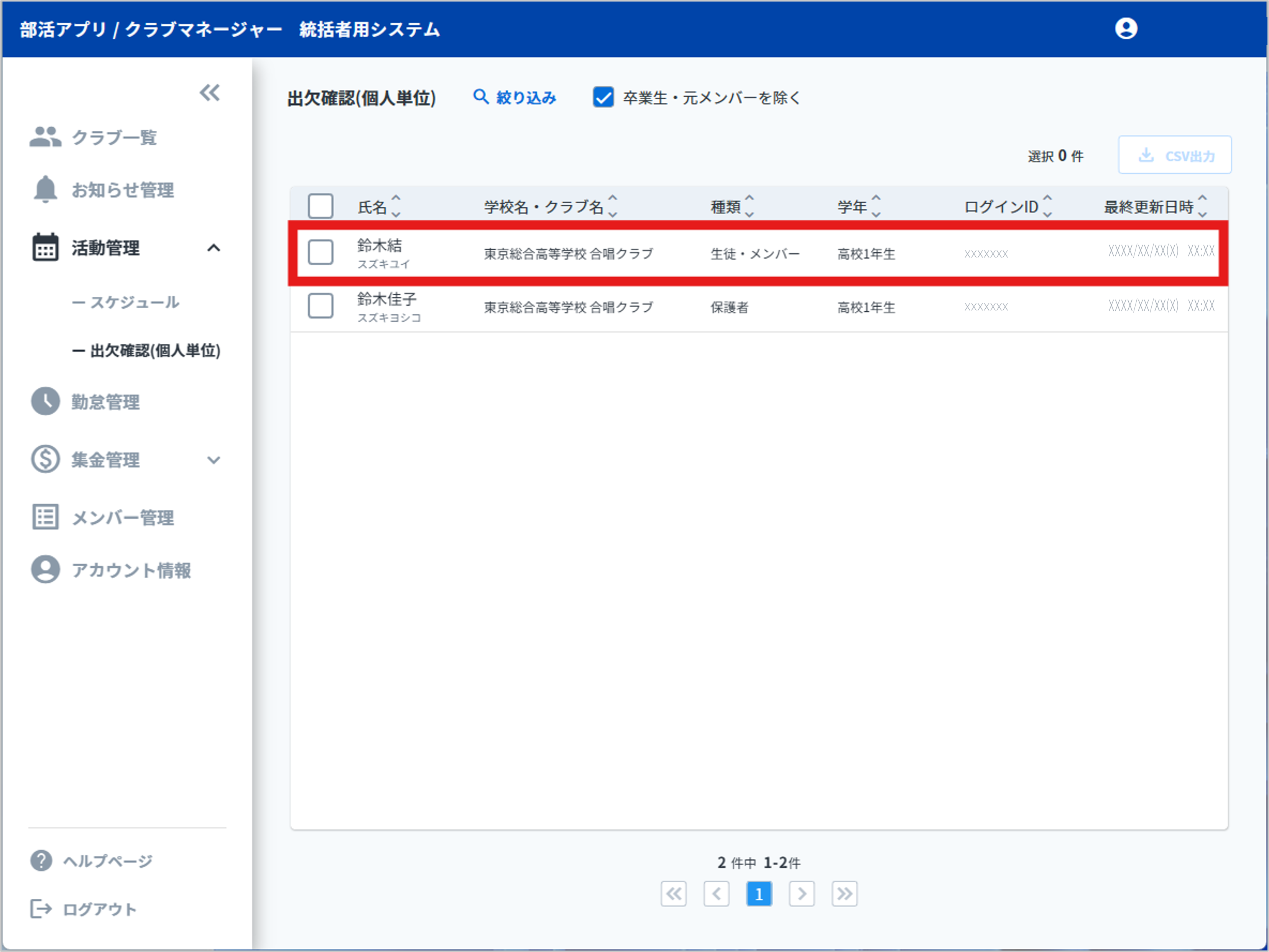Click the 集金管理 dollar icon
The image size is (1269, 952).
pos(45,459)
